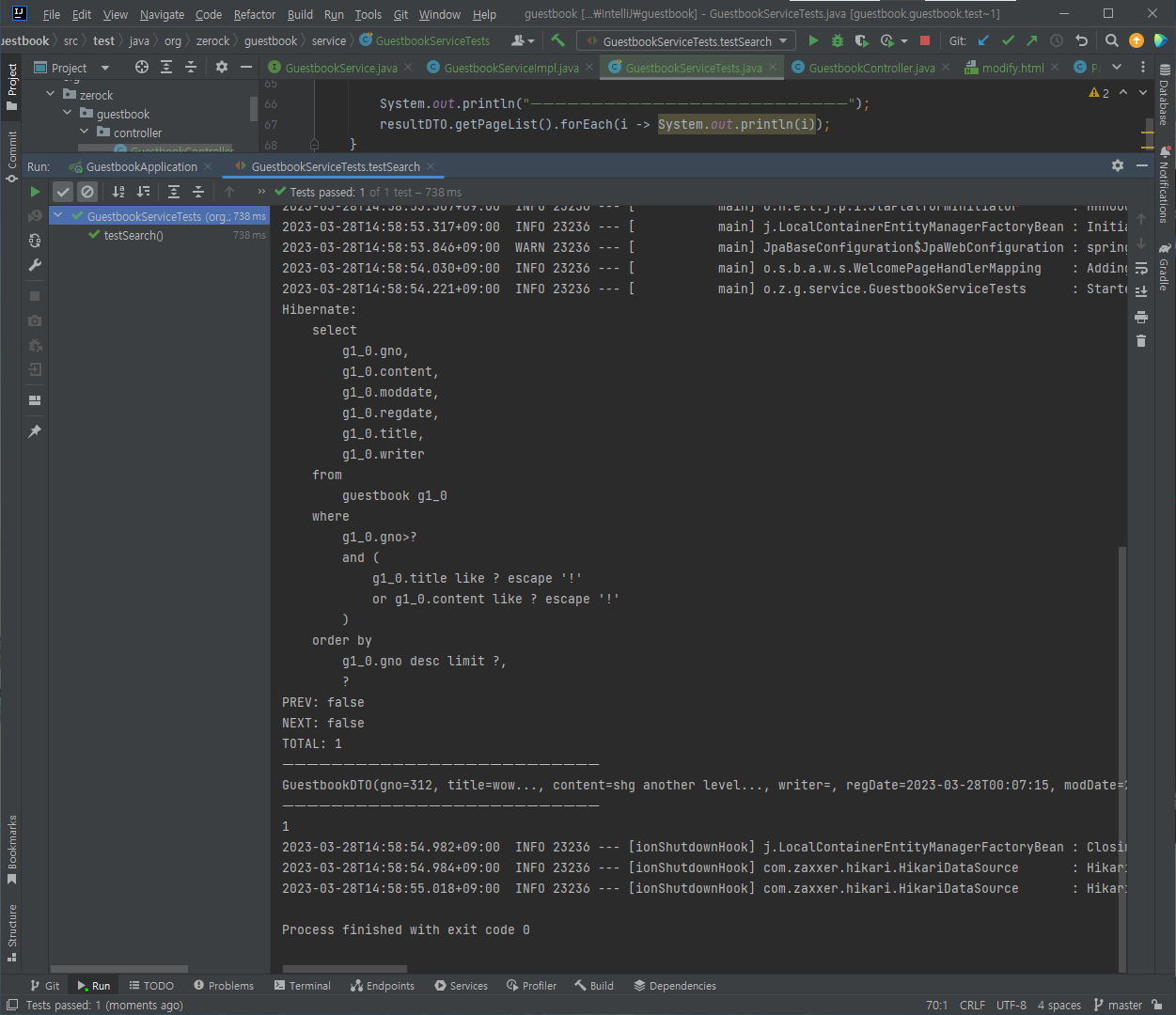Open Tools menu
1176x1015 pixels.
[x=368, y=14]
